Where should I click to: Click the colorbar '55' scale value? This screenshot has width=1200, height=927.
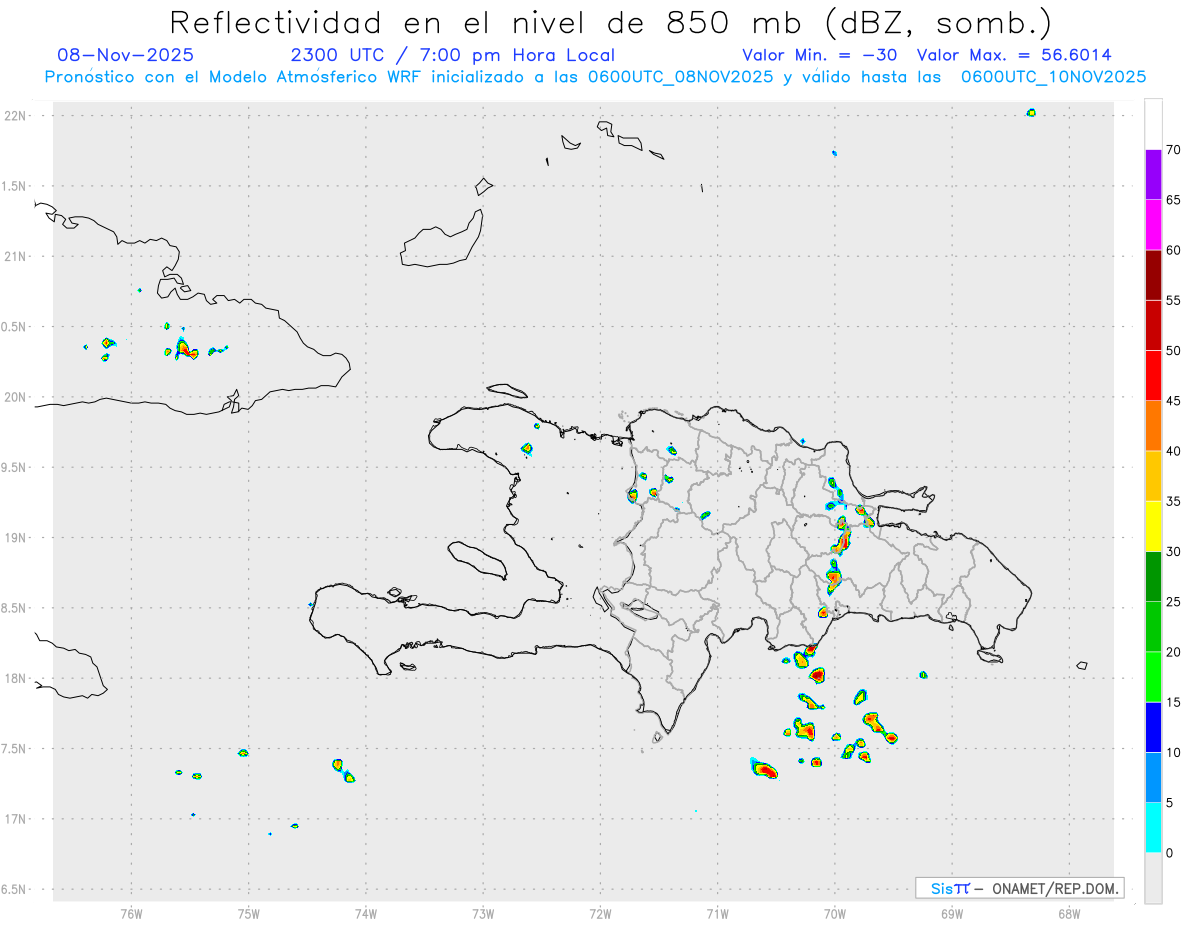[1173, 300]
